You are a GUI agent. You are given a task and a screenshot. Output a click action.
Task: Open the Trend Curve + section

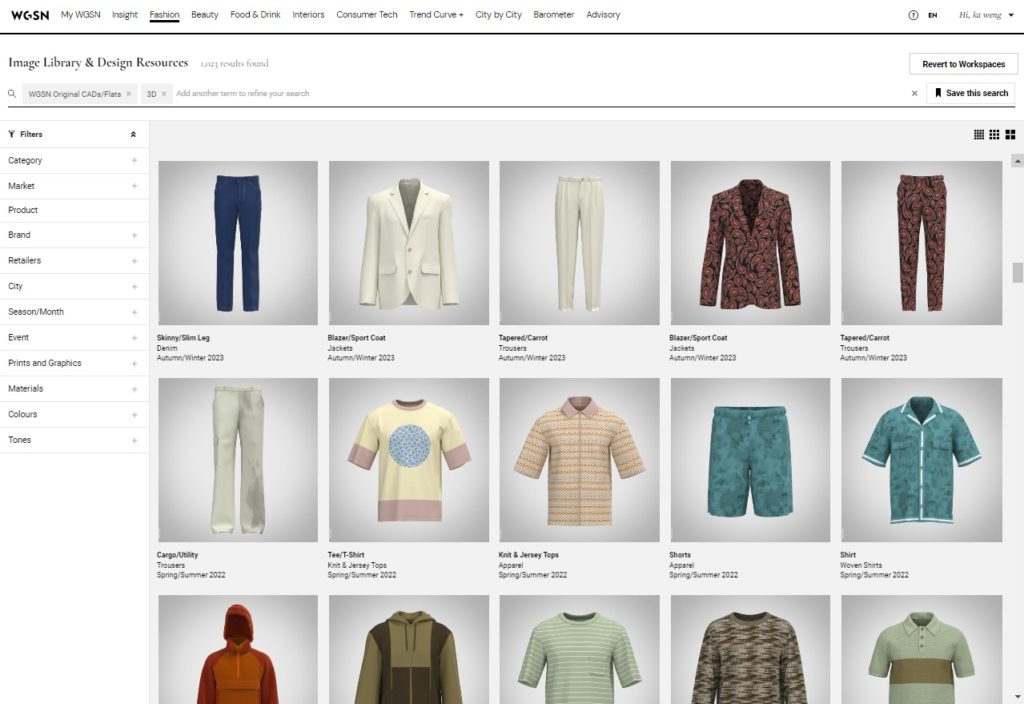click(x=436, y=14)
